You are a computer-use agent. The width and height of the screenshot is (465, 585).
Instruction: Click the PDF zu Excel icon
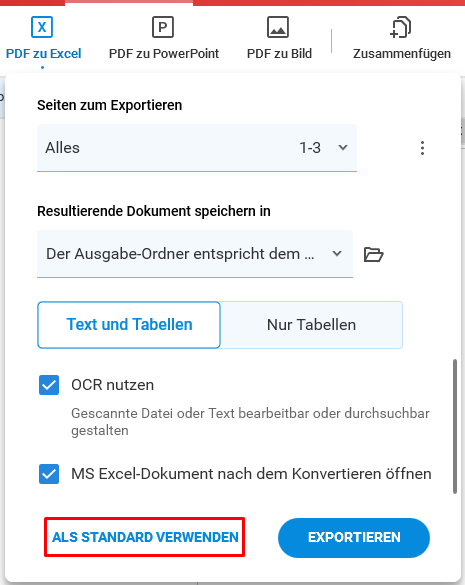coord(42,27)
